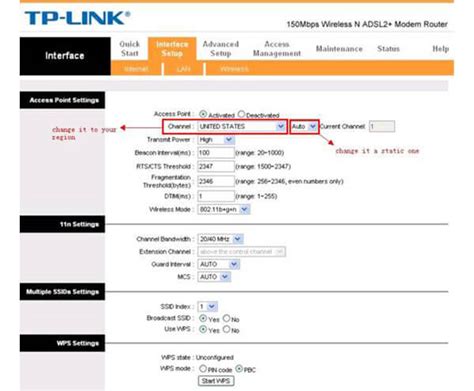
Task: Select the Internet sub-tab
Action: (x=136, y=69)
